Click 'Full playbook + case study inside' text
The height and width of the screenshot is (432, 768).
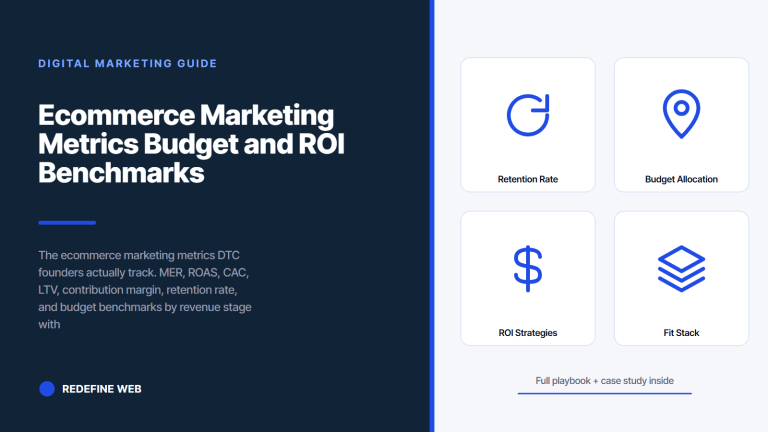[604, 381]
